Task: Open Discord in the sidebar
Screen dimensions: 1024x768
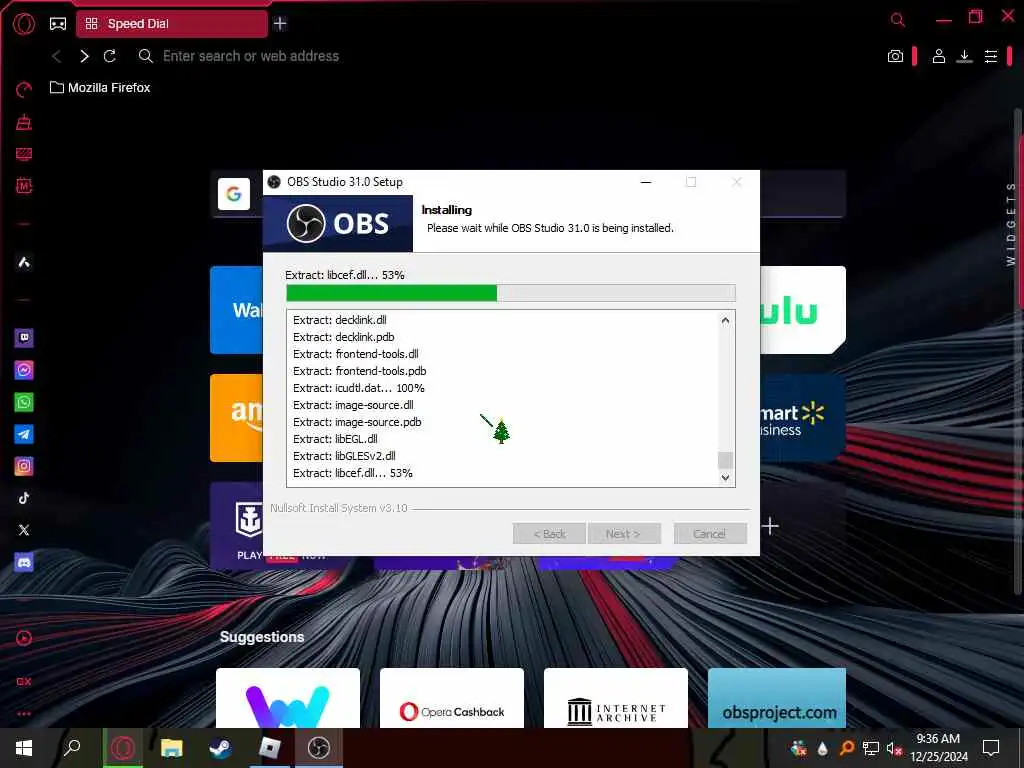Action: 24,562
